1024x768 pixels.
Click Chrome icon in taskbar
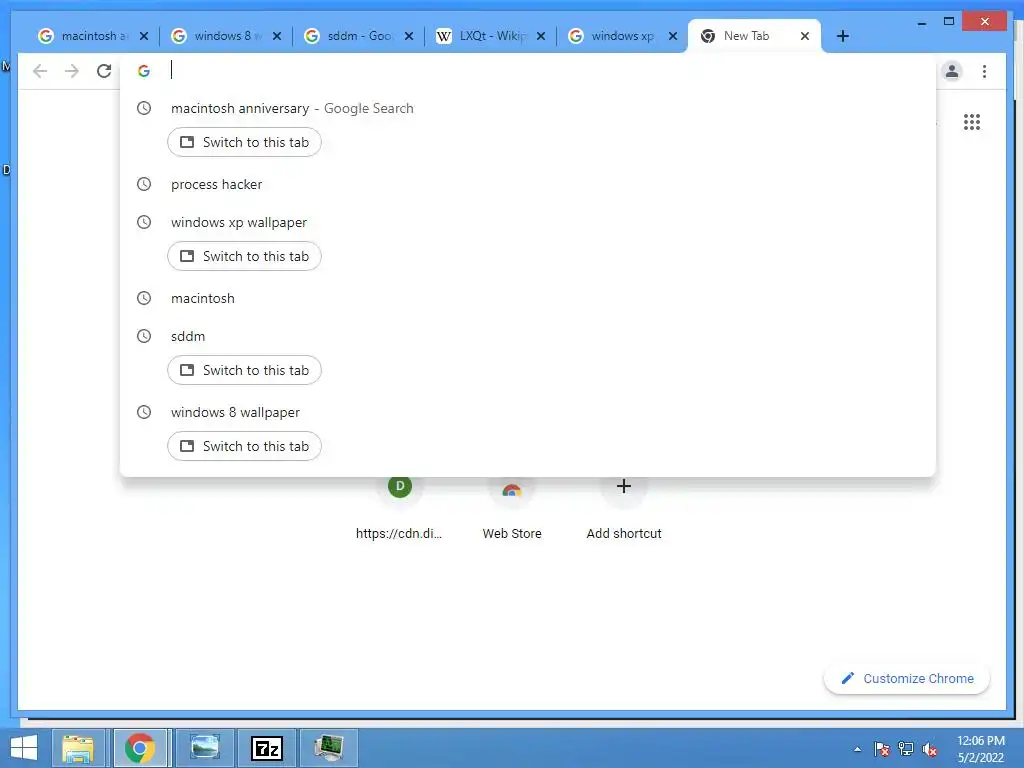140,748
